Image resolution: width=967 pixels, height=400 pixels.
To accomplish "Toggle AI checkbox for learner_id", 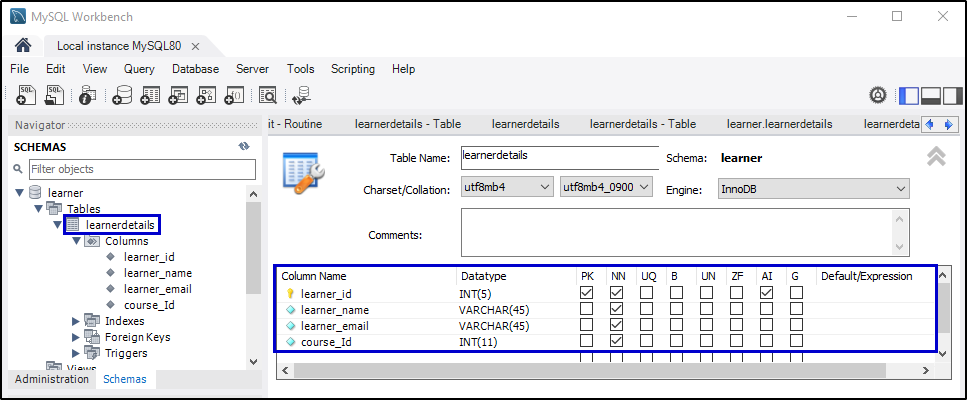I will (767, 293).
